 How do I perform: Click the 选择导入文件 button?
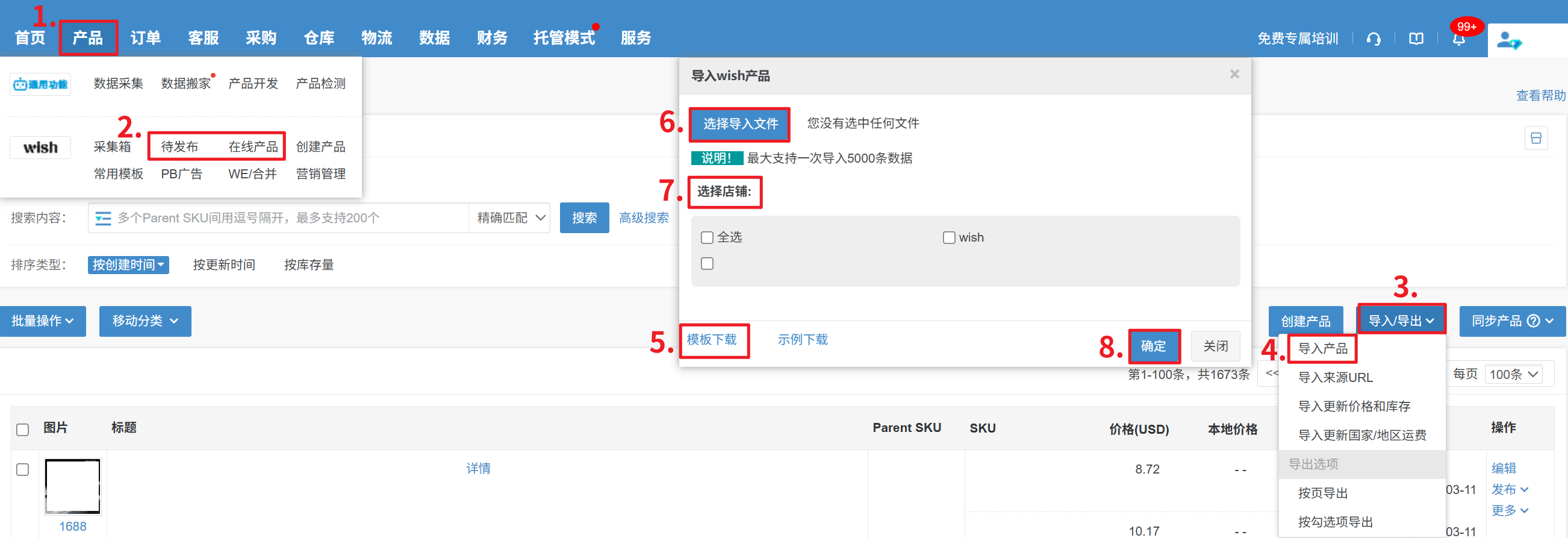point(739,124)
